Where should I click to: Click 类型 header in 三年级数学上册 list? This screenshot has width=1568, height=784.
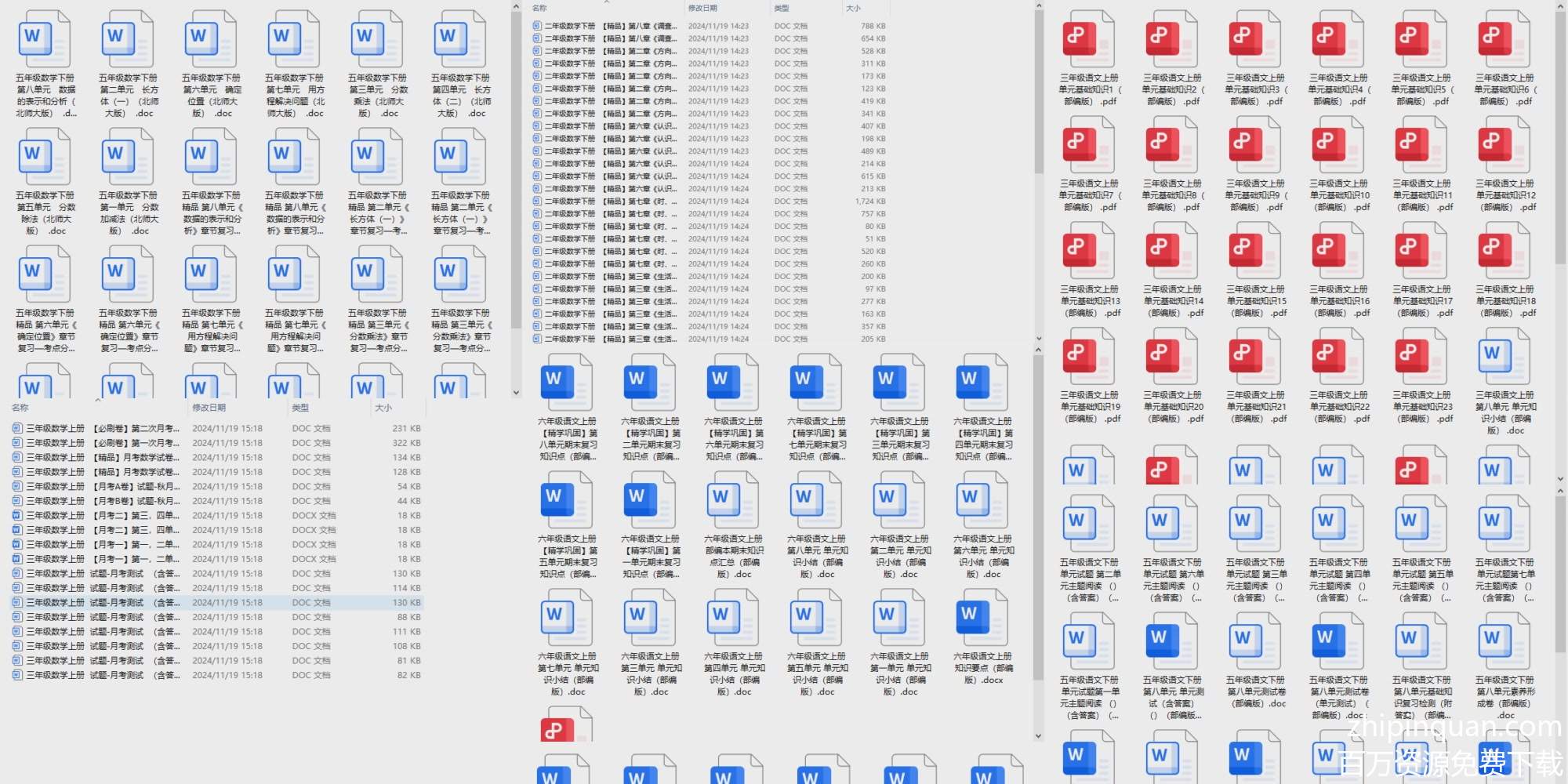pos(300,408)
